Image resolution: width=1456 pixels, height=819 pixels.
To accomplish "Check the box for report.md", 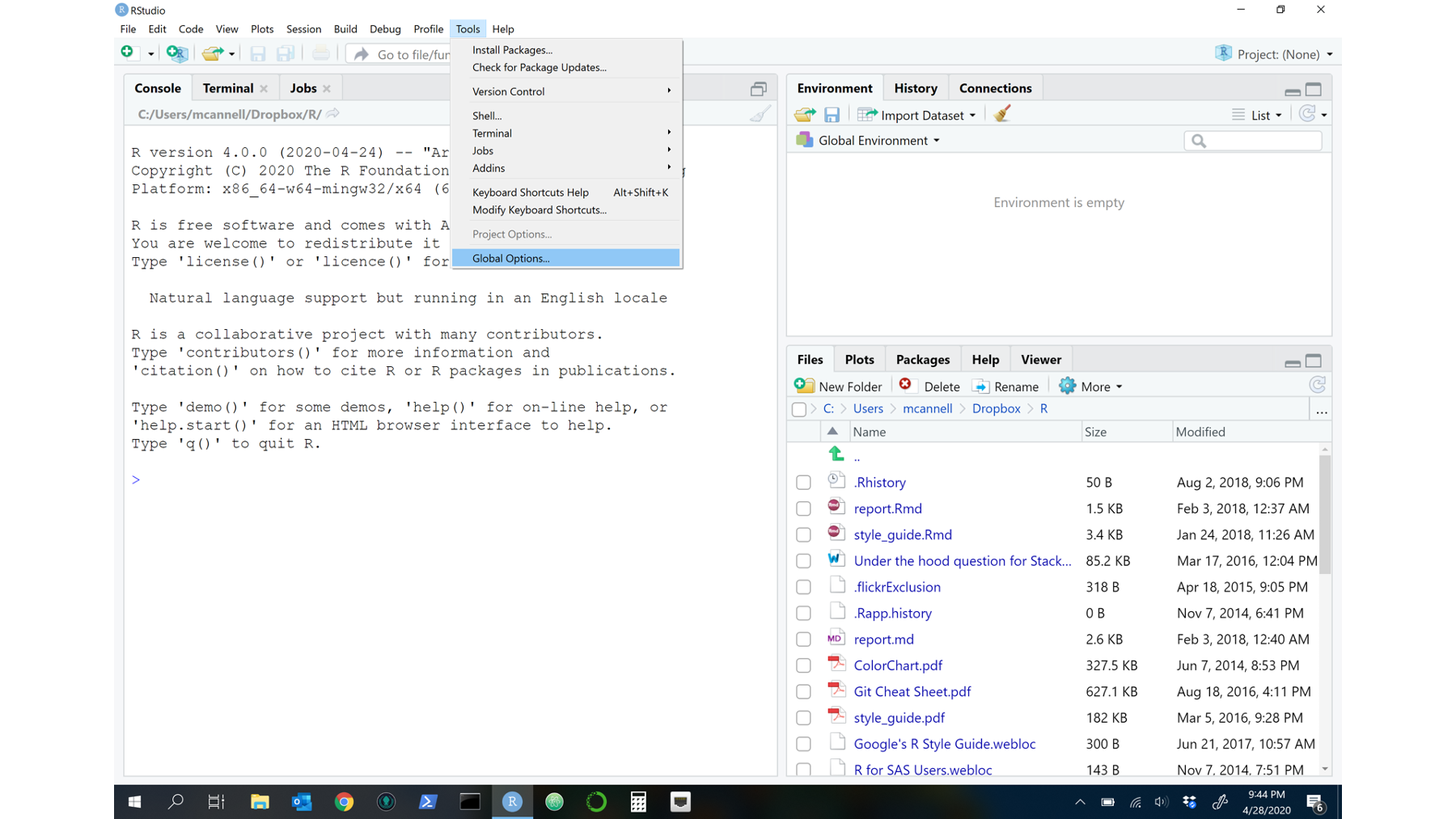I will coord(803,640).
